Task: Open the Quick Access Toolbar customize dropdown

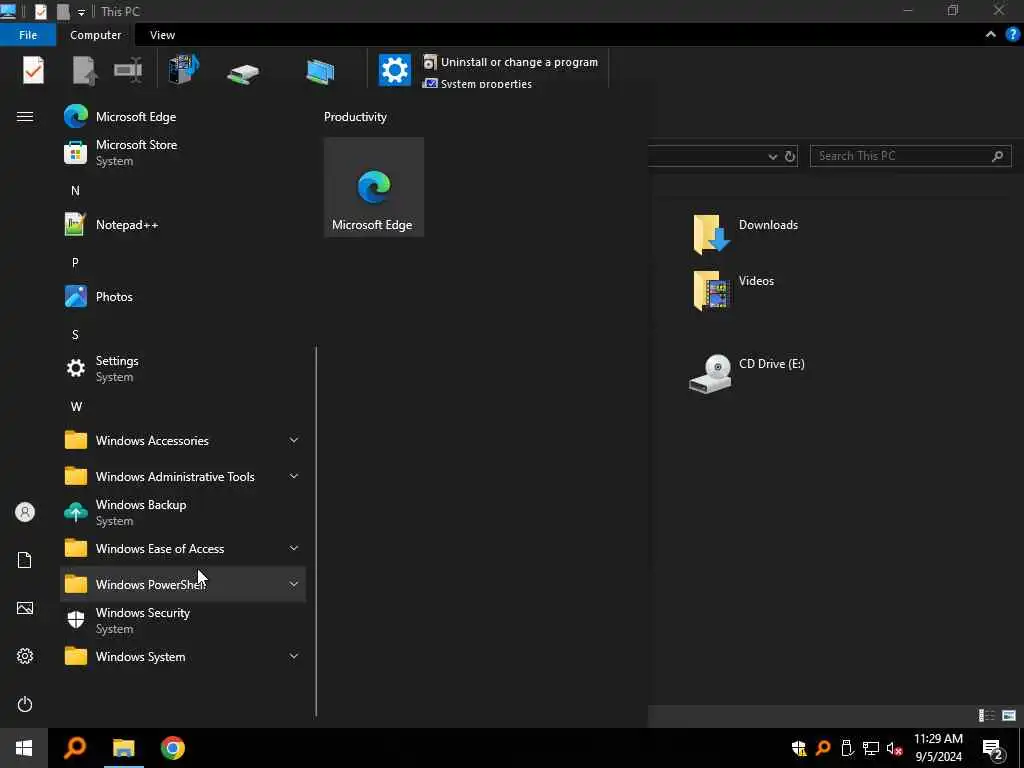Action: coord(81,12)
